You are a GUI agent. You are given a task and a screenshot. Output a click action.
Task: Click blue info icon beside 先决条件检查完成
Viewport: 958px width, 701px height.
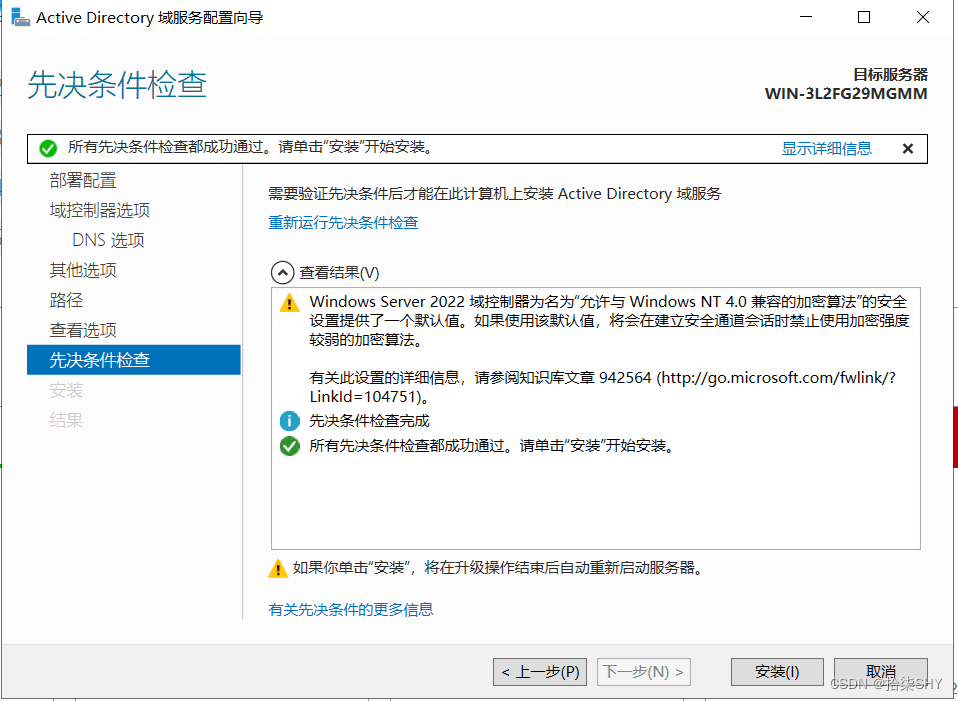[x=290, y=421]
